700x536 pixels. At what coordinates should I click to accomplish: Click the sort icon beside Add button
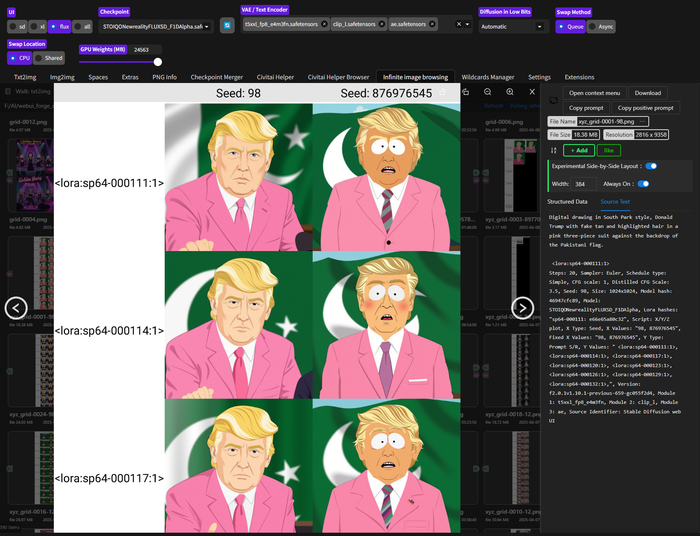[x=553, y=149]
